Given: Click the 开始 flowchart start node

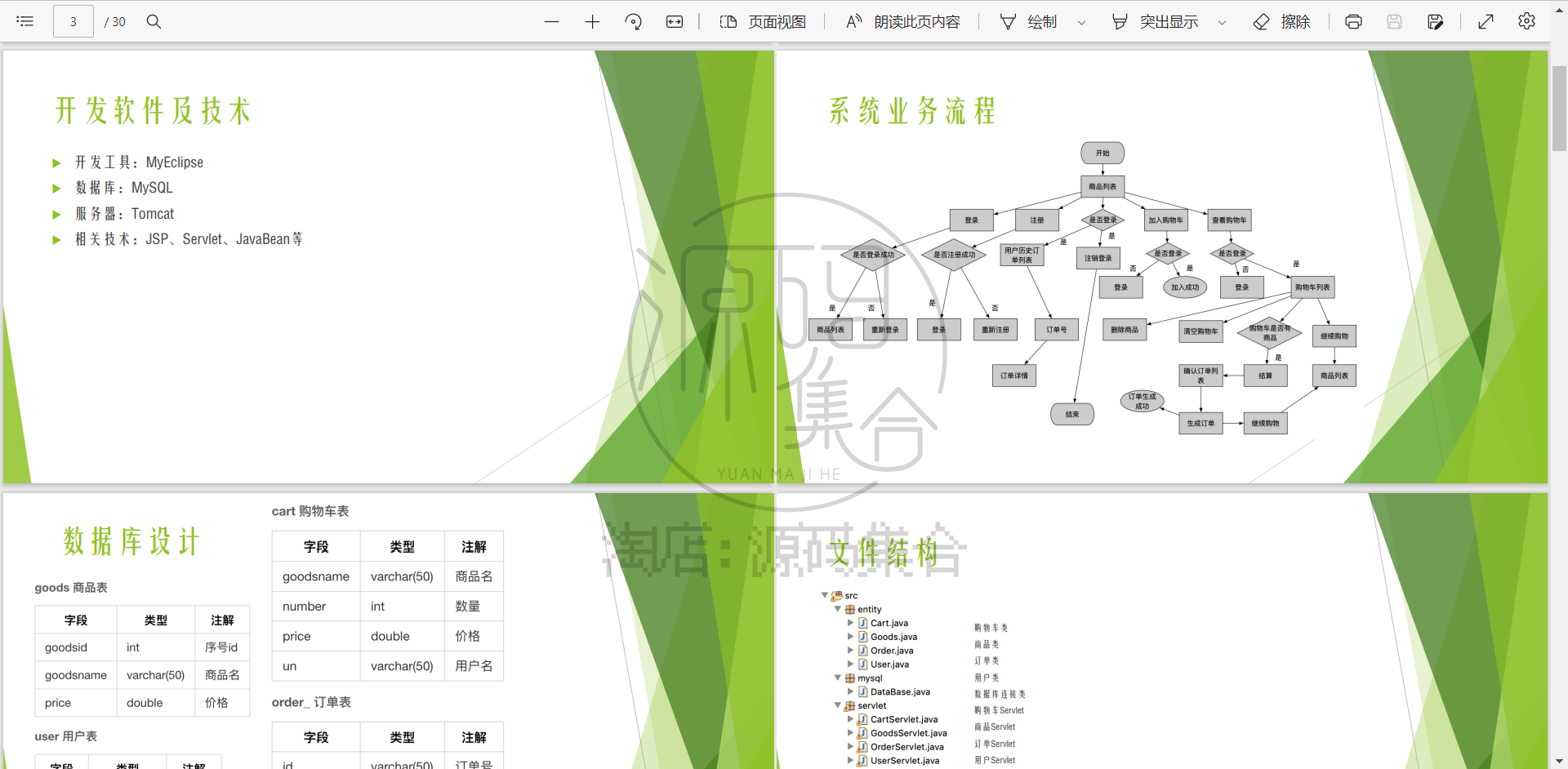Looking at the screenshot, I should pos(1102,153).
